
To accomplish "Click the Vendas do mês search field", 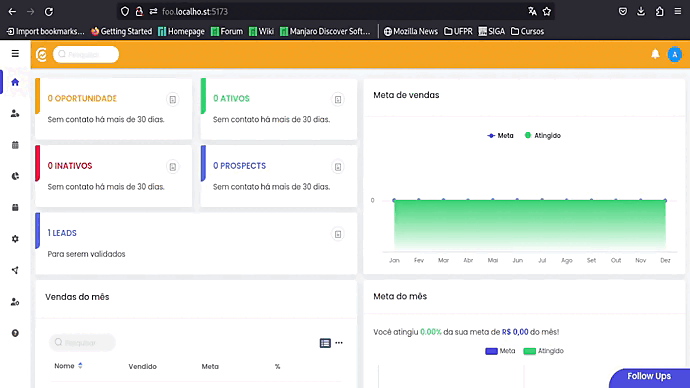I will (x=82, y=342).
